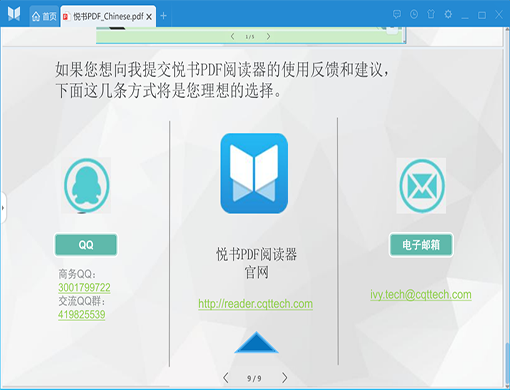Click the 电子邮箱 button
The width and height of the screenshot is (510, 390).
click(421, 245)
